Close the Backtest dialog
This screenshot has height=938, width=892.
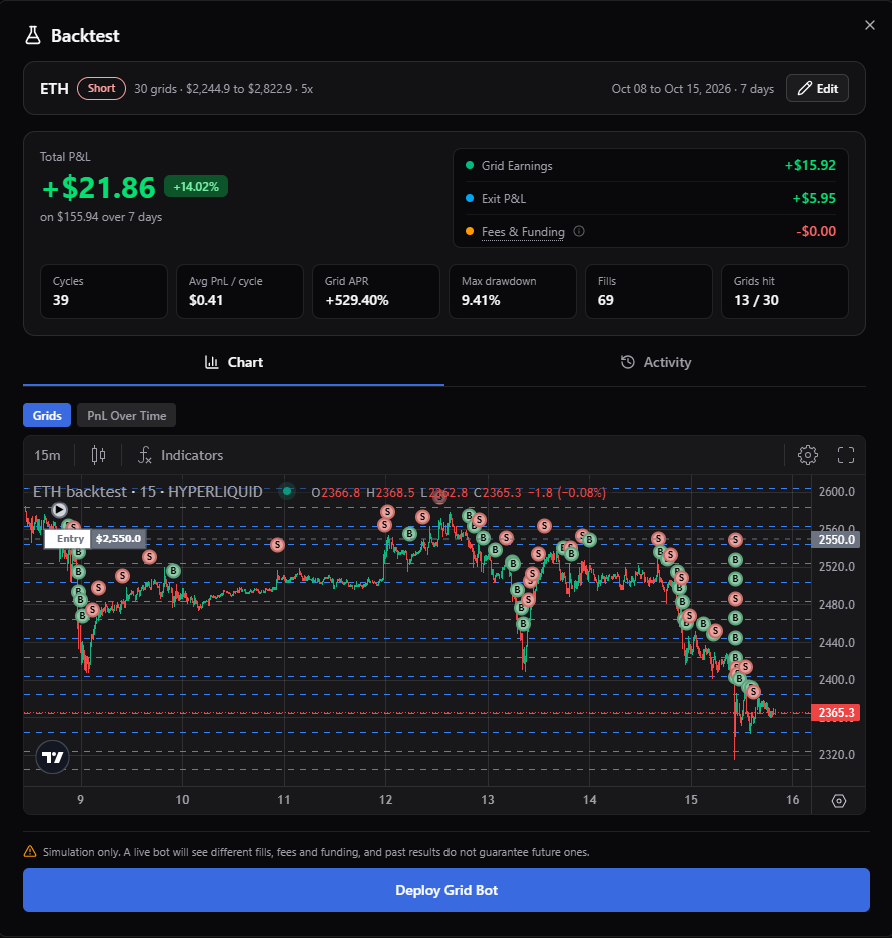tap(869, 25)
